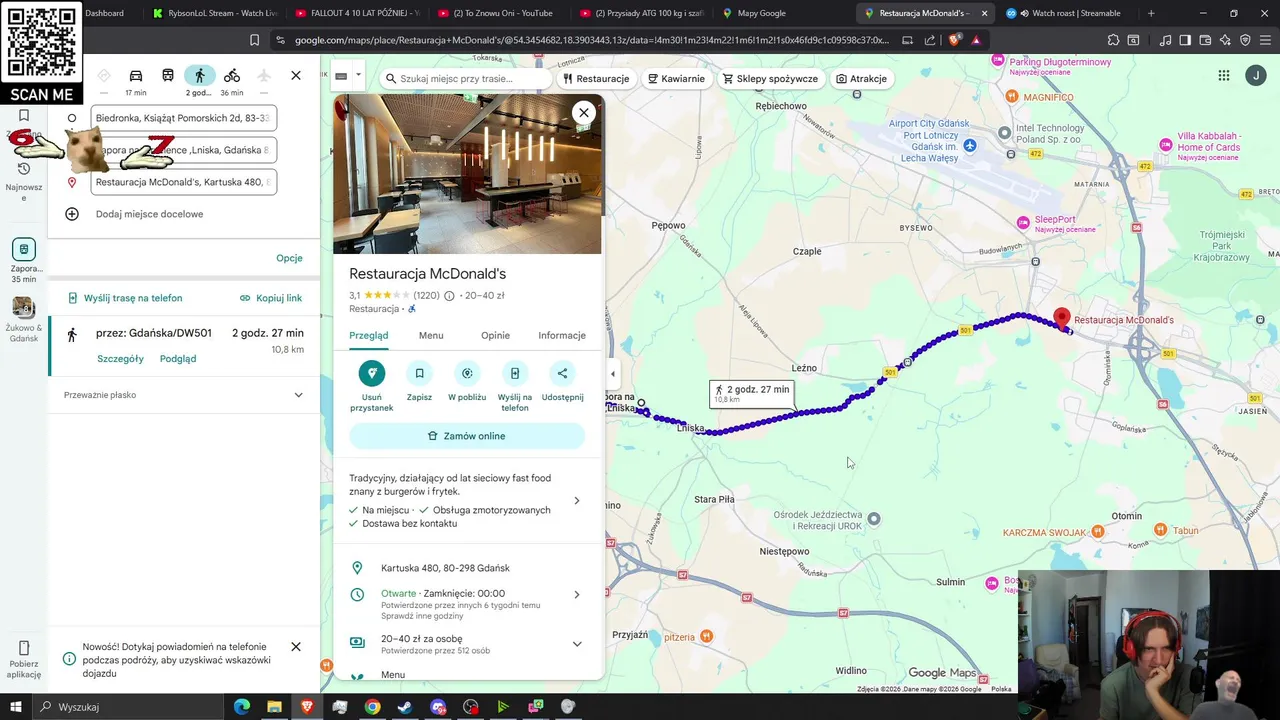Image resolution: width=1280 pixels, height=720 pixels.
Task: Select public transit travel mode icon
Action: 168,76
